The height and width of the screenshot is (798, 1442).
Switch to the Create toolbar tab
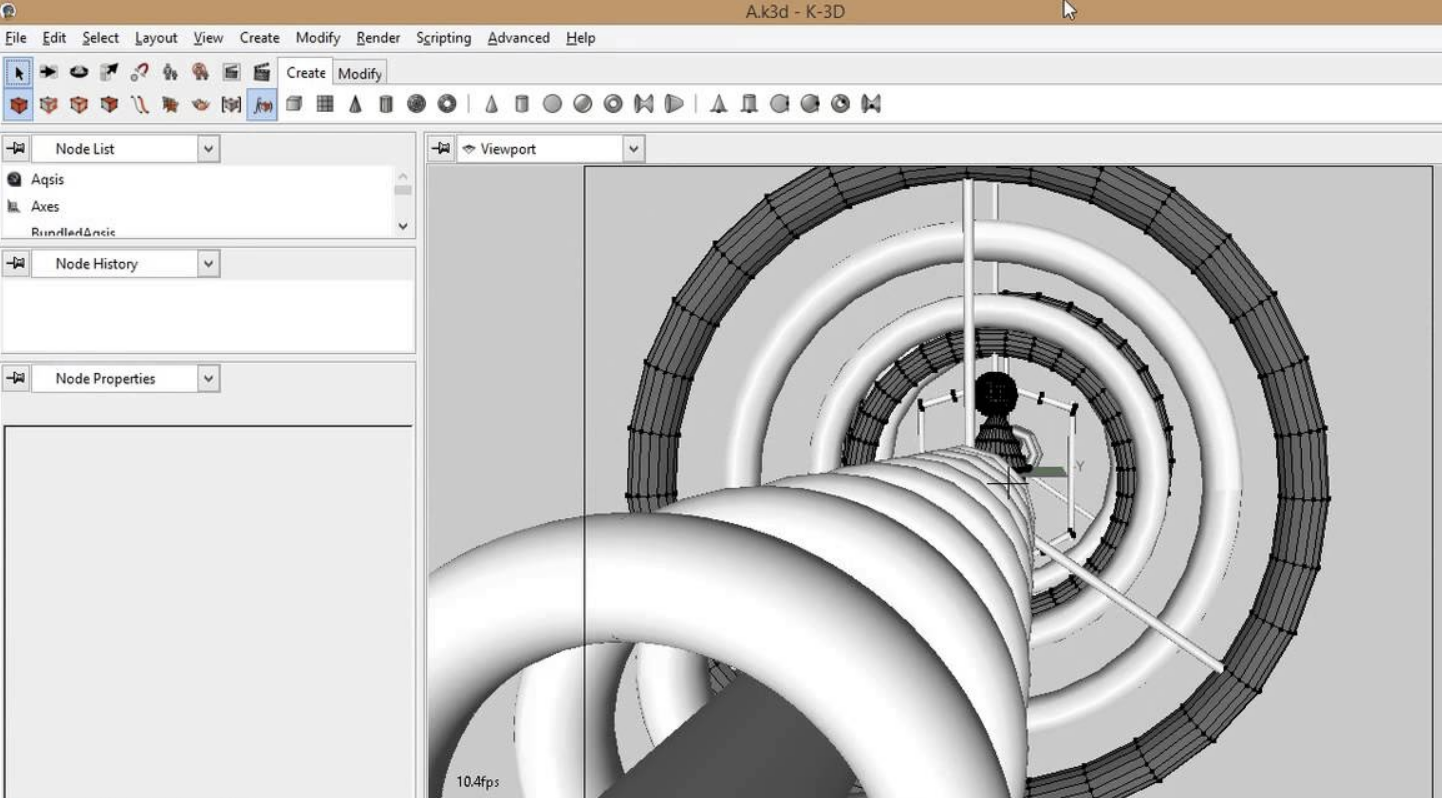(305, 73)
